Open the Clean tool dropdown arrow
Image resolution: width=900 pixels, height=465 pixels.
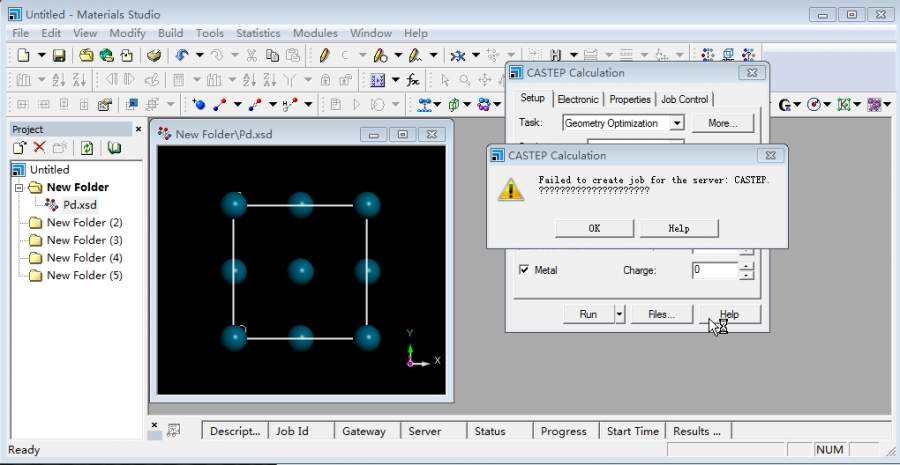(x=475, y=56)
